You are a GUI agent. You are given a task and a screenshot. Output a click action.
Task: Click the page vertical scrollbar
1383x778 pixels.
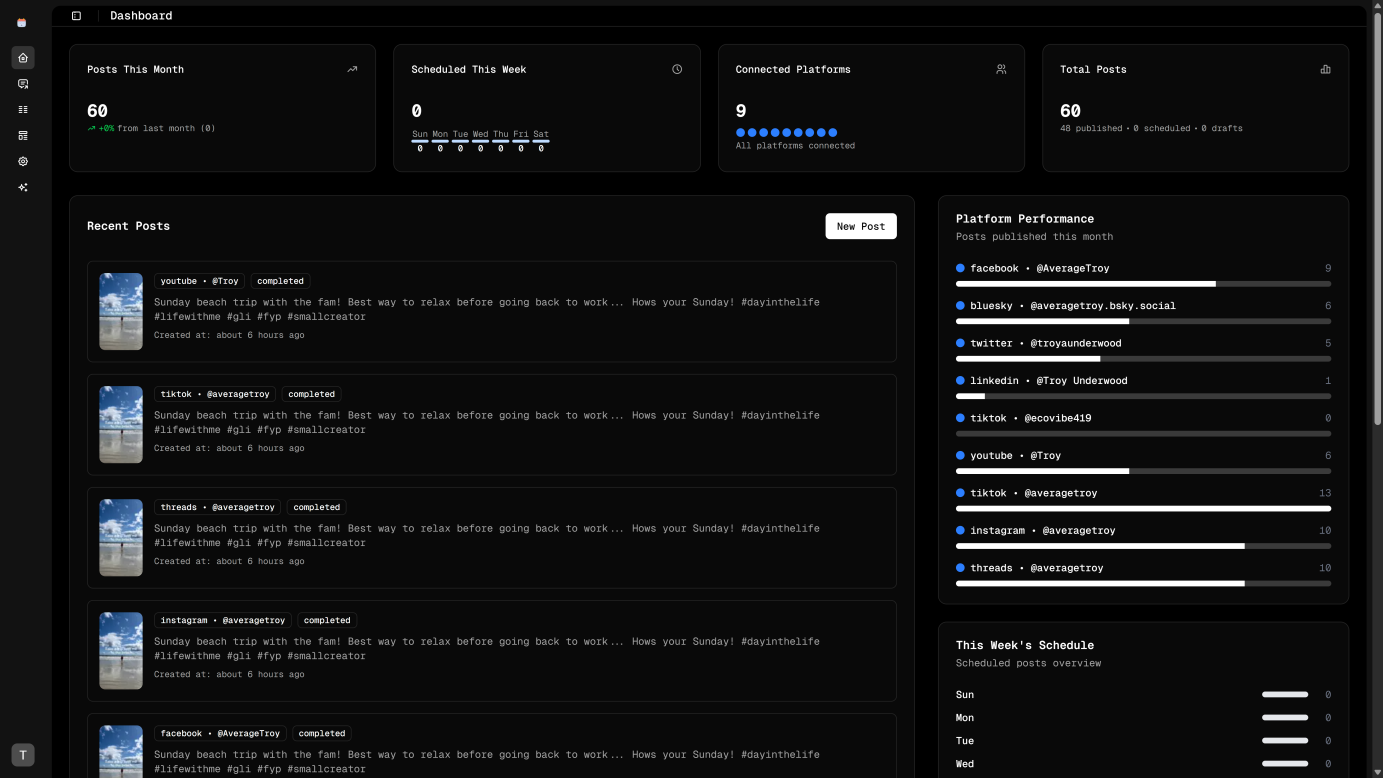pos(1376,220)
